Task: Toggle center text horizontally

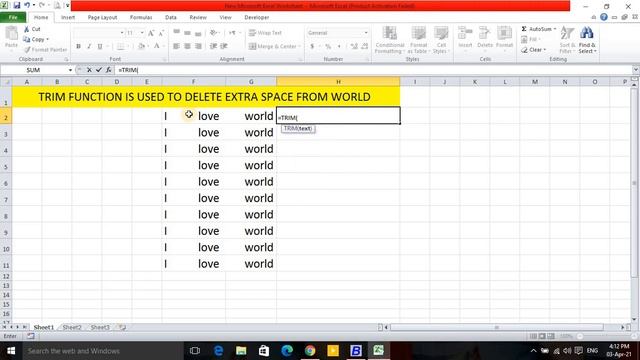Action: 187,47
